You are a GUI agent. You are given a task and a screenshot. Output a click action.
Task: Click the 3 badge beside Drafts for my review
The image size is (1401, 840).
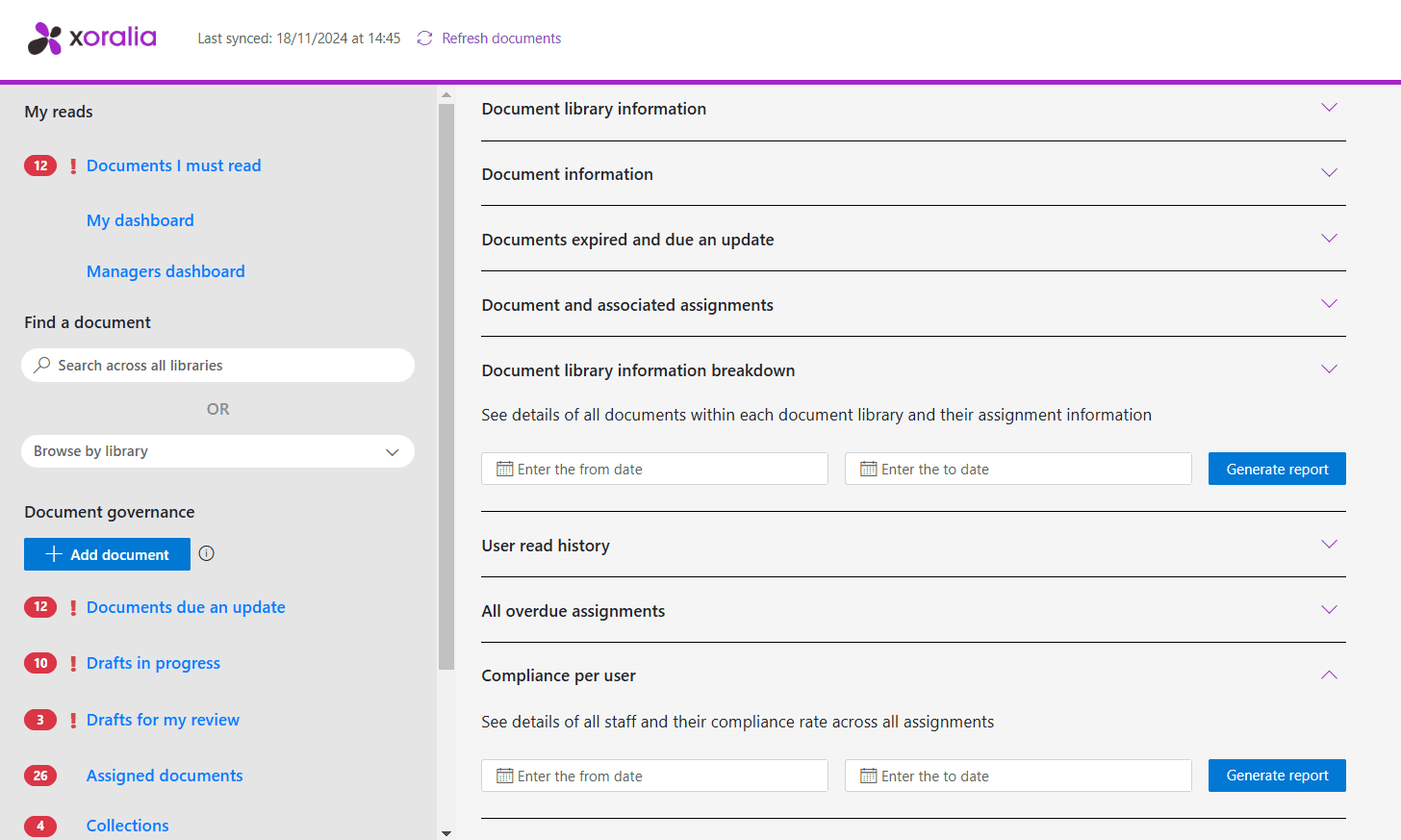(x=40, y=720)
